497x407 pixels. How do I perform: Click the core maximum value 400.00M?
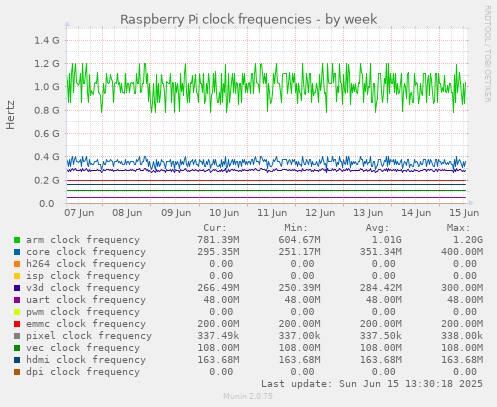click(462, 252)
